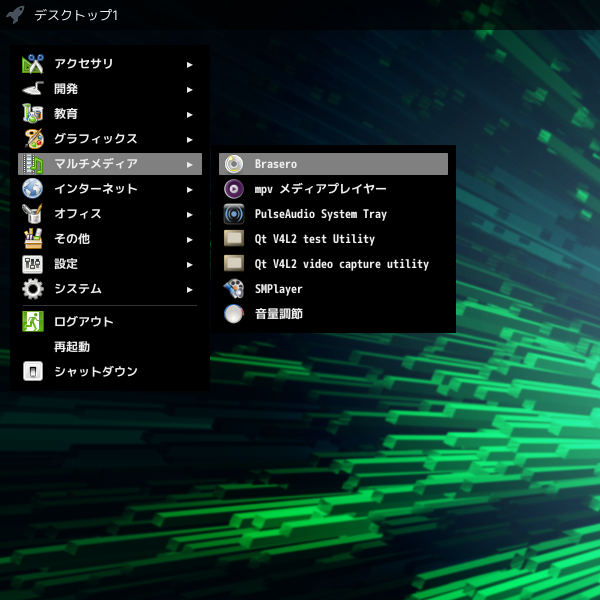Launch Qt V4L2 test Utility
This screenshot has height=600, width=600.
(x=333, y=239)
